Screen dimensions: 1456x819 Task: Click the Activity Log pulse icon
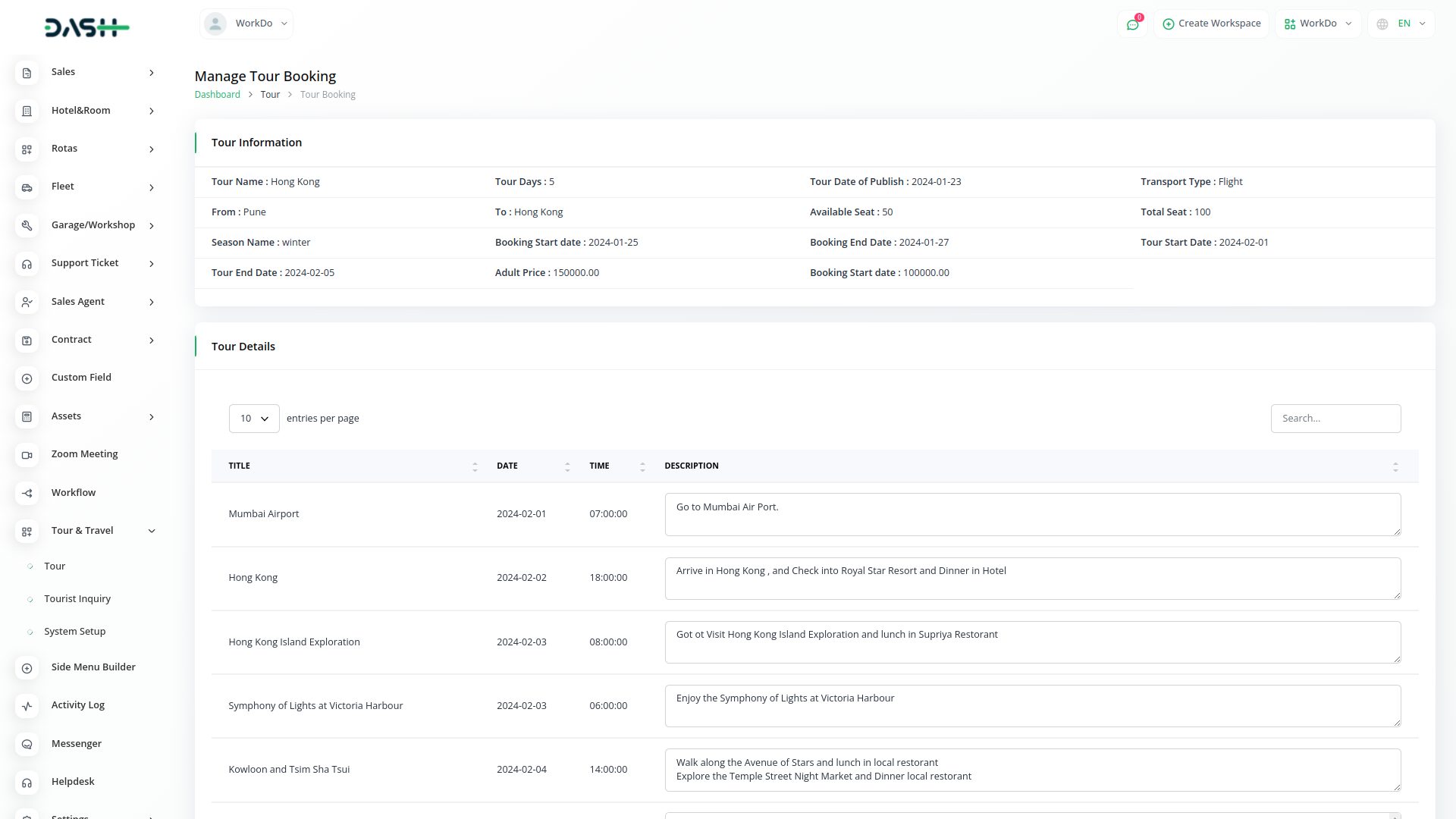[27, 706]
